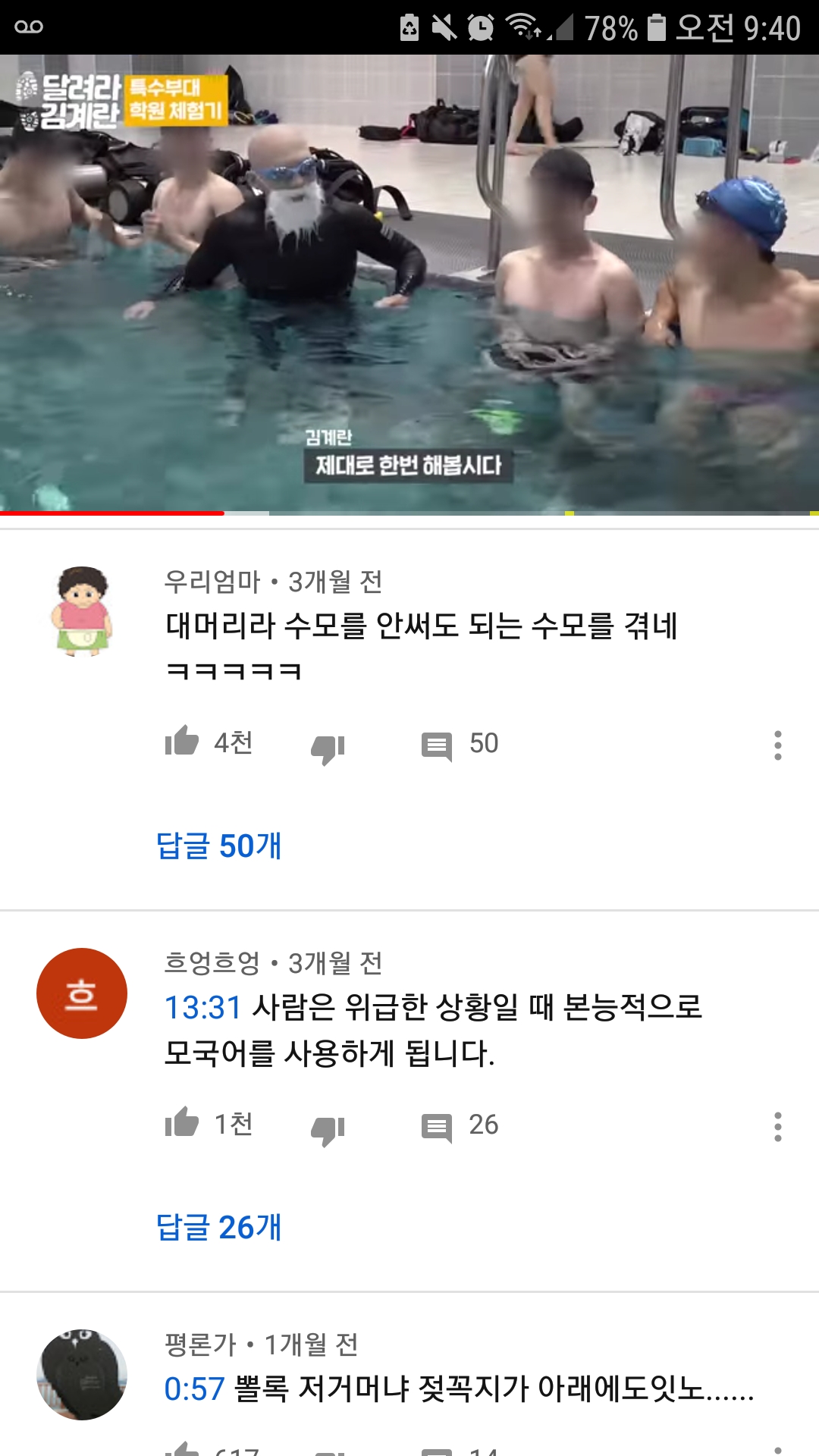819x1456 pixels.
Task: Jump to timestamp 0:57 in video
Action: tap(195, 1389)
